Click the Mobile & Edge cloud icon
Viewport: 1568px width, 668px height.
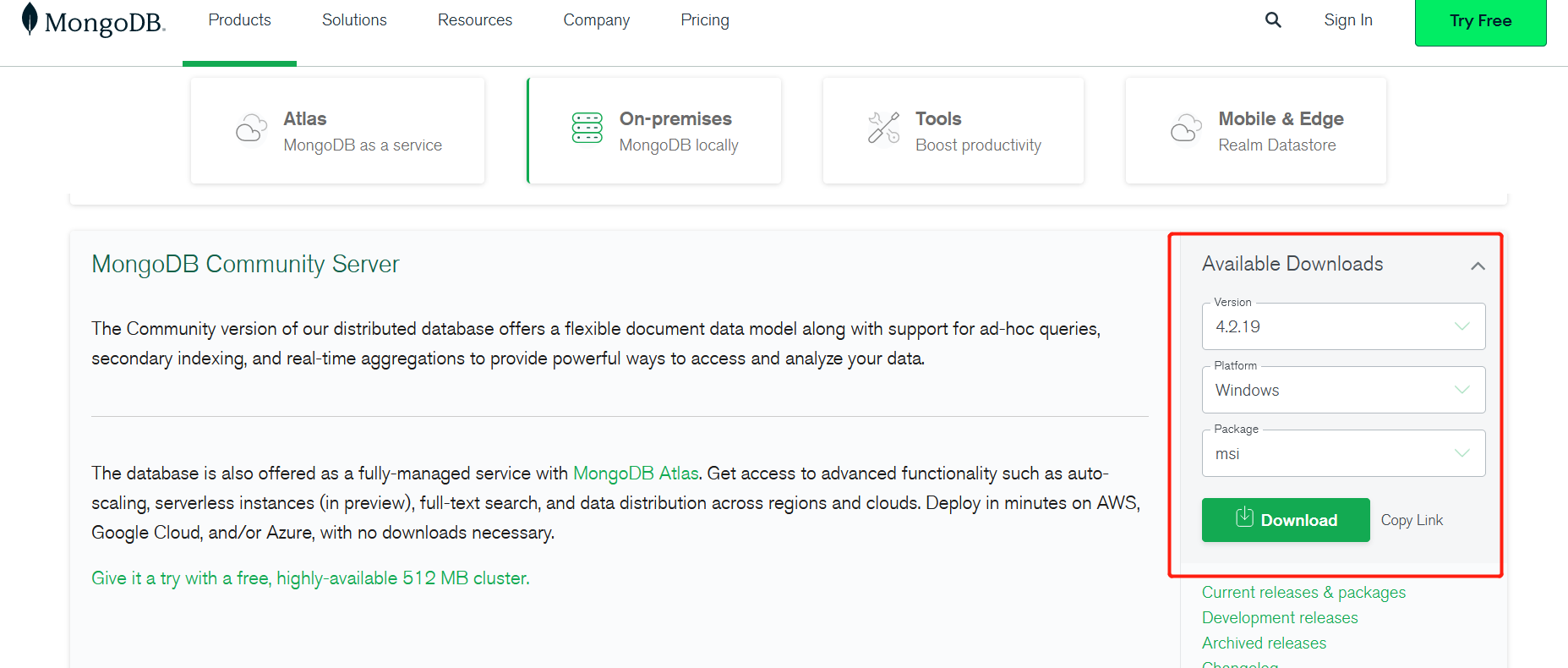[x=1186, y=128]
